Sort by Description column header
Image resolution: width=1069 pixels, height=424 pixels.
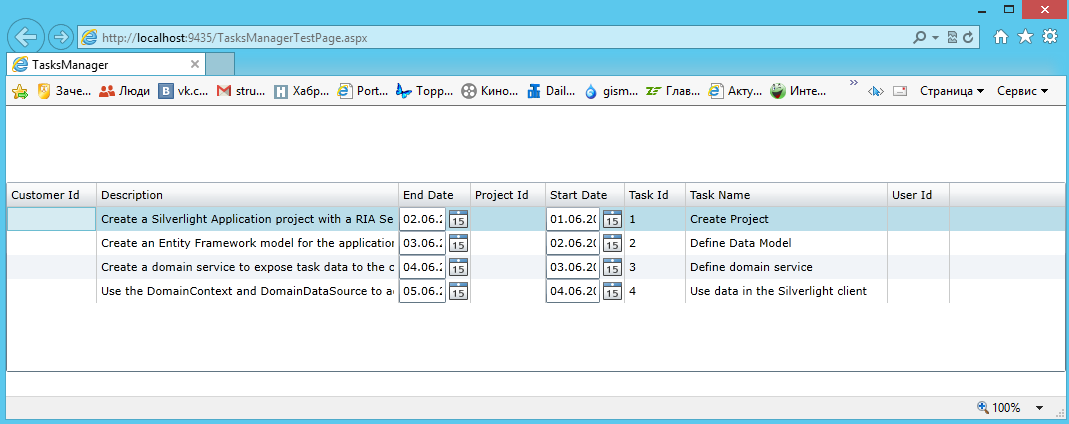247,195
